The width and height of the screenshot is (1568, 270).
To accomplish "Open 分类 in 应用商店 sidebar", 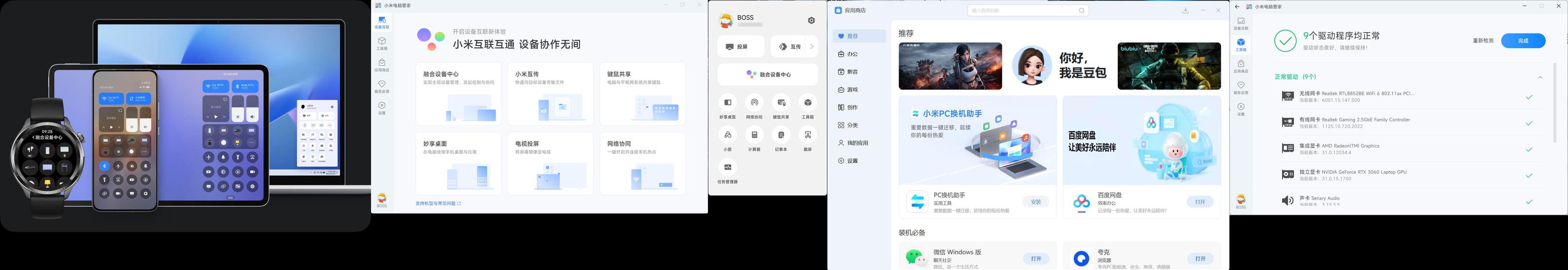I will tap(859, 125).
